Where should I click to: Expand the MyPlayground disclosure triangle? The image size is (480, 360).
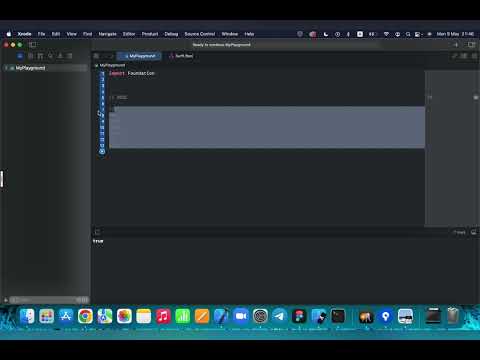(6, 68)
